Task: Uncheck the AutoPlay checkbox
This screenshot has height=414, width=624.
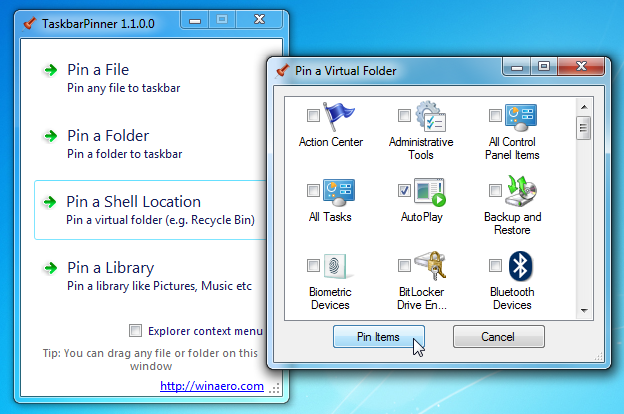Action: pyautogui.click(x=404, y=190)
